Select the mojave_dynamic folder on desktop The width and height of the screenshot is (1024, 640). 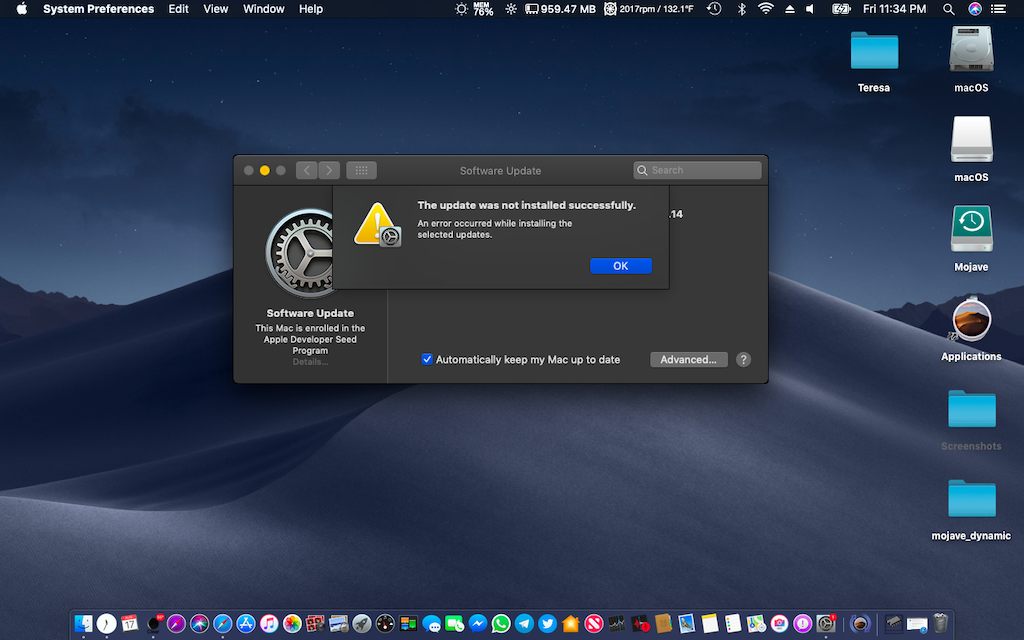(971, 510)
